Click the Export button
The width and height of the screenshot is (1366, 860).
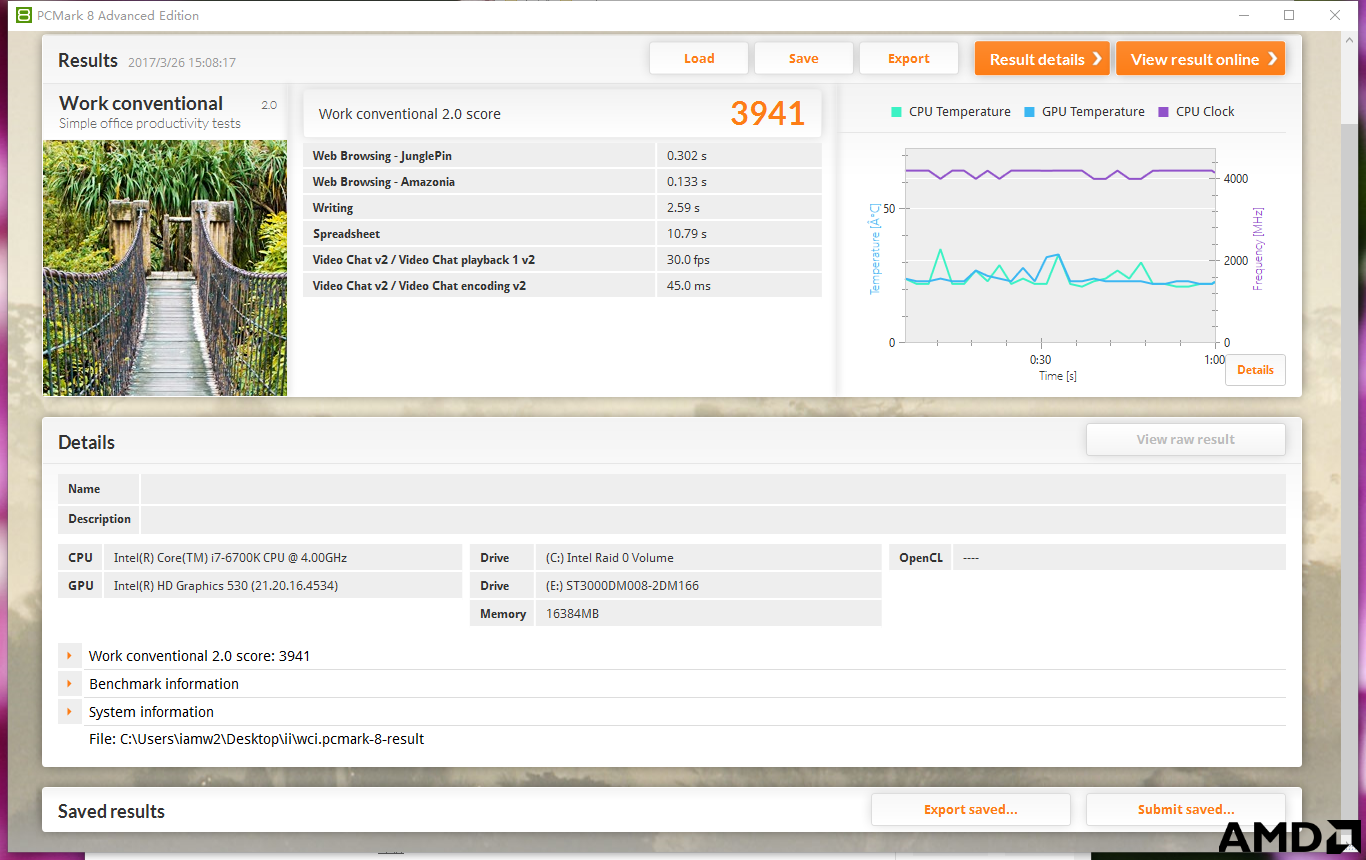click(909, 58)
